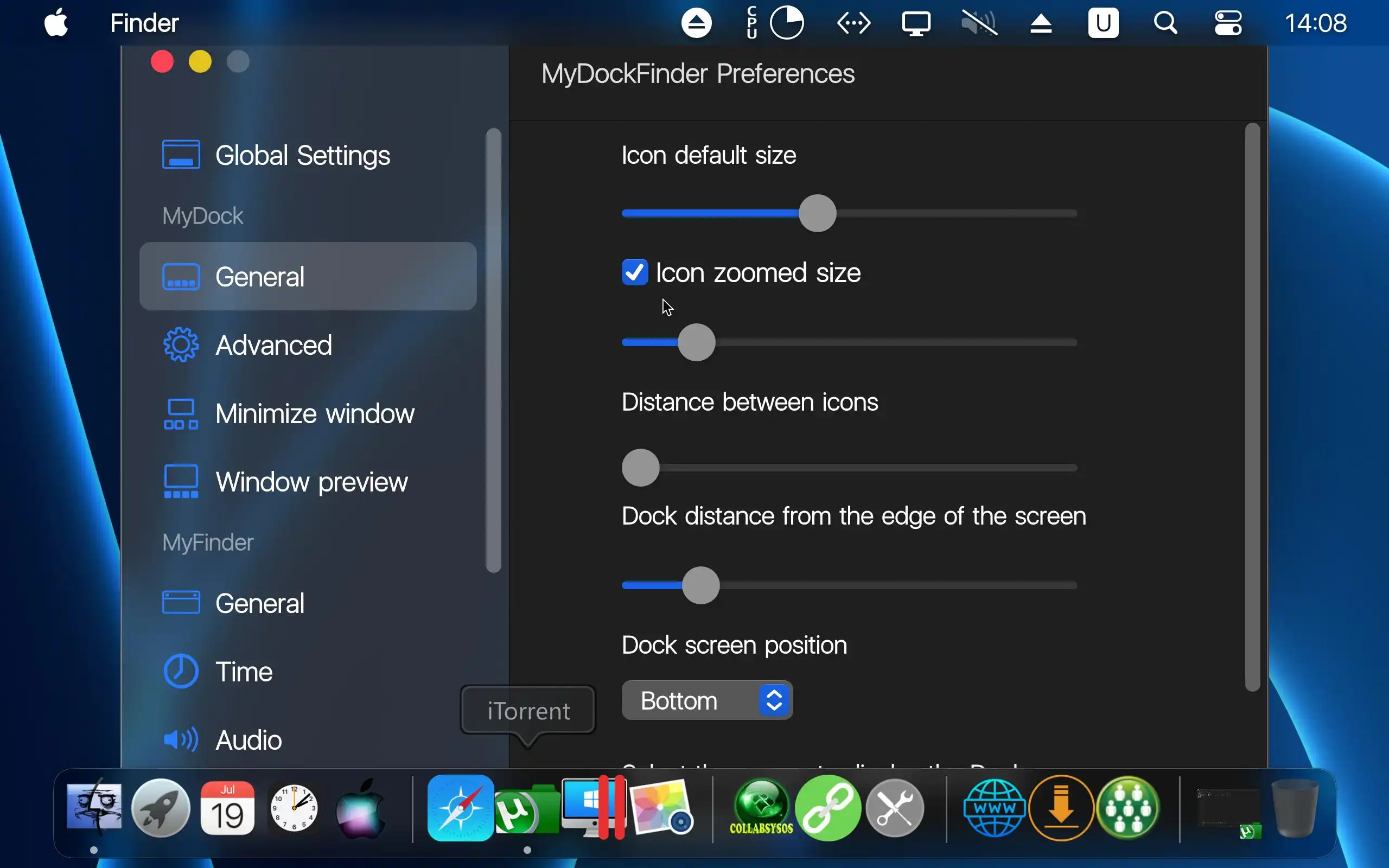
Task: Open the green chain link app
Action: (827, 808)
